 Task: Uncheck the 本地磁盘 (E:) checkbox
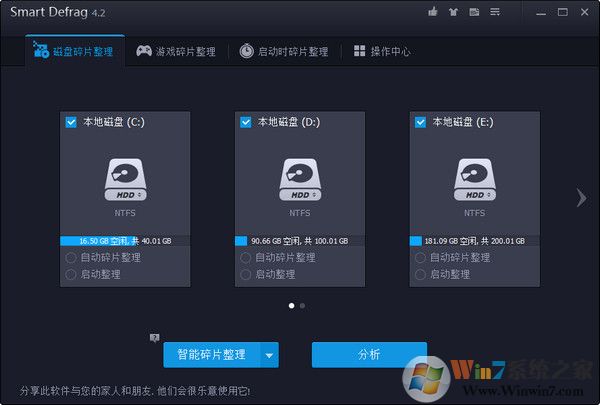click(420, 122)
